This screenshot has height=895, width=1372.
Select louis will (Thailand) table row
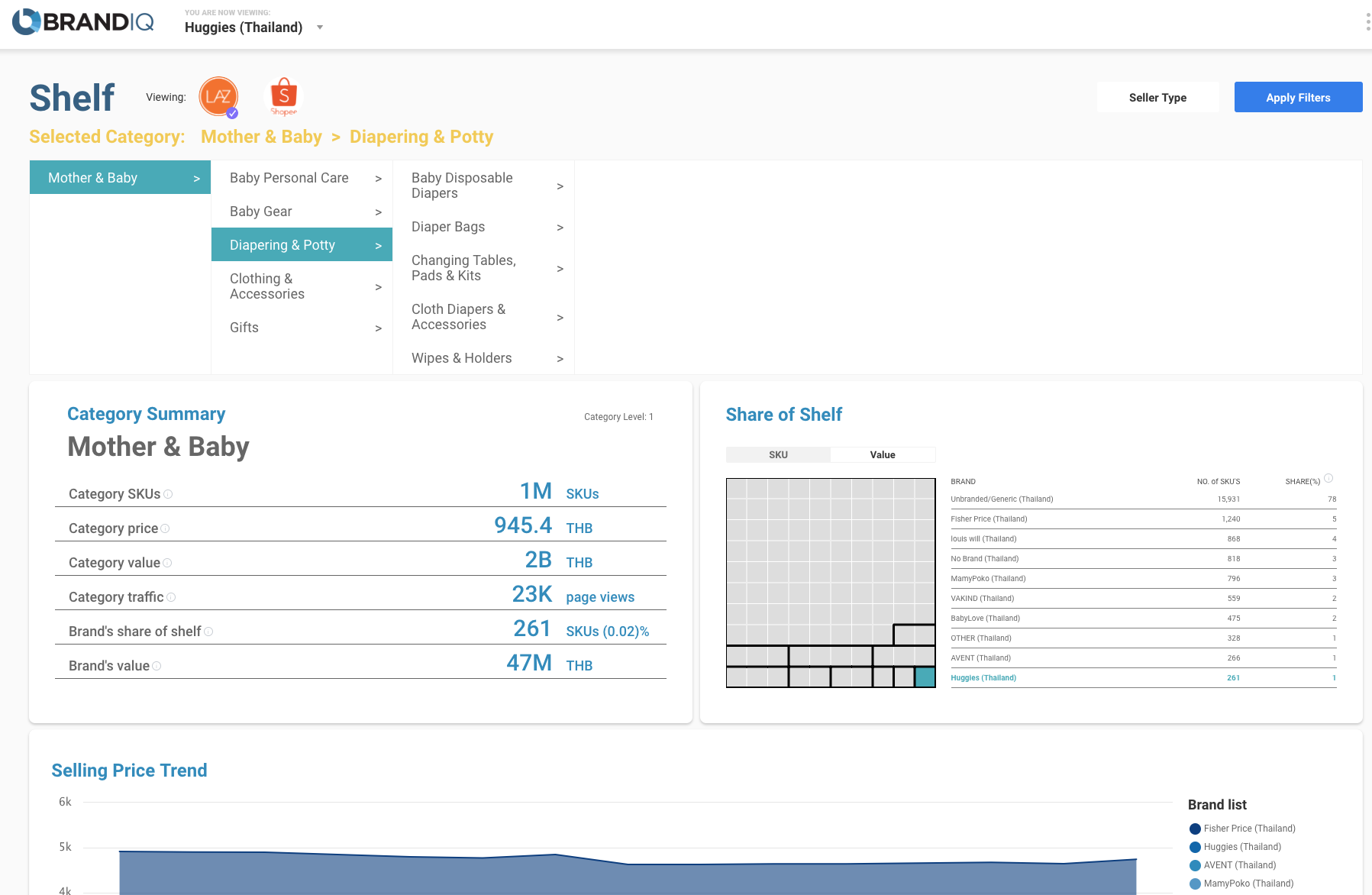(x=1143, y=538)
